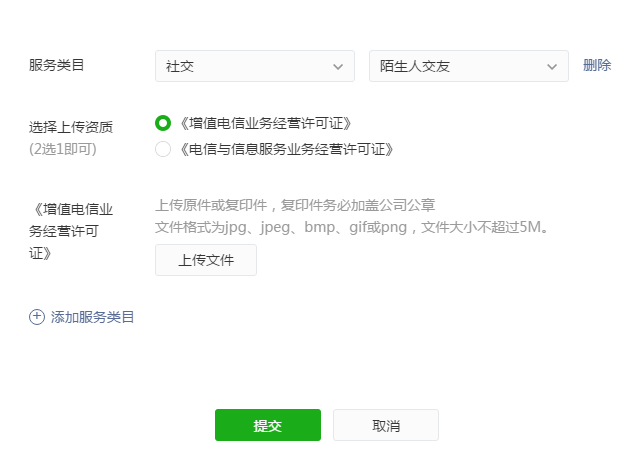Click the chevron arrow in 陌生人交友 dropdown
644x454 pixels.
(x=552, y=67)
